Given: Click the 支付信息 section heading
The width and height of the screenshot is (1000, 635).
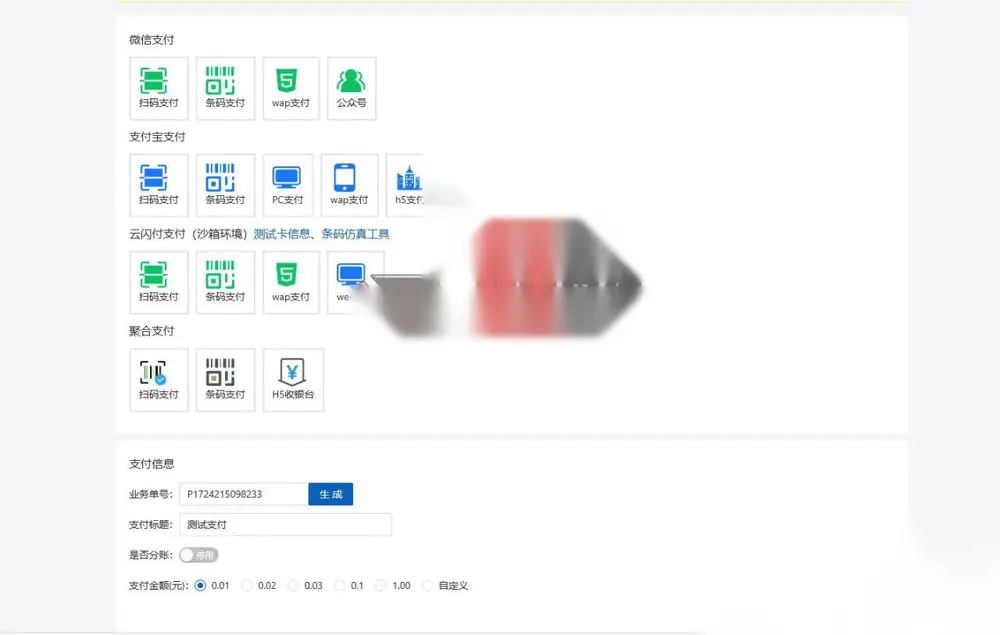Looking at the screenshot, I should click(152, 463).
